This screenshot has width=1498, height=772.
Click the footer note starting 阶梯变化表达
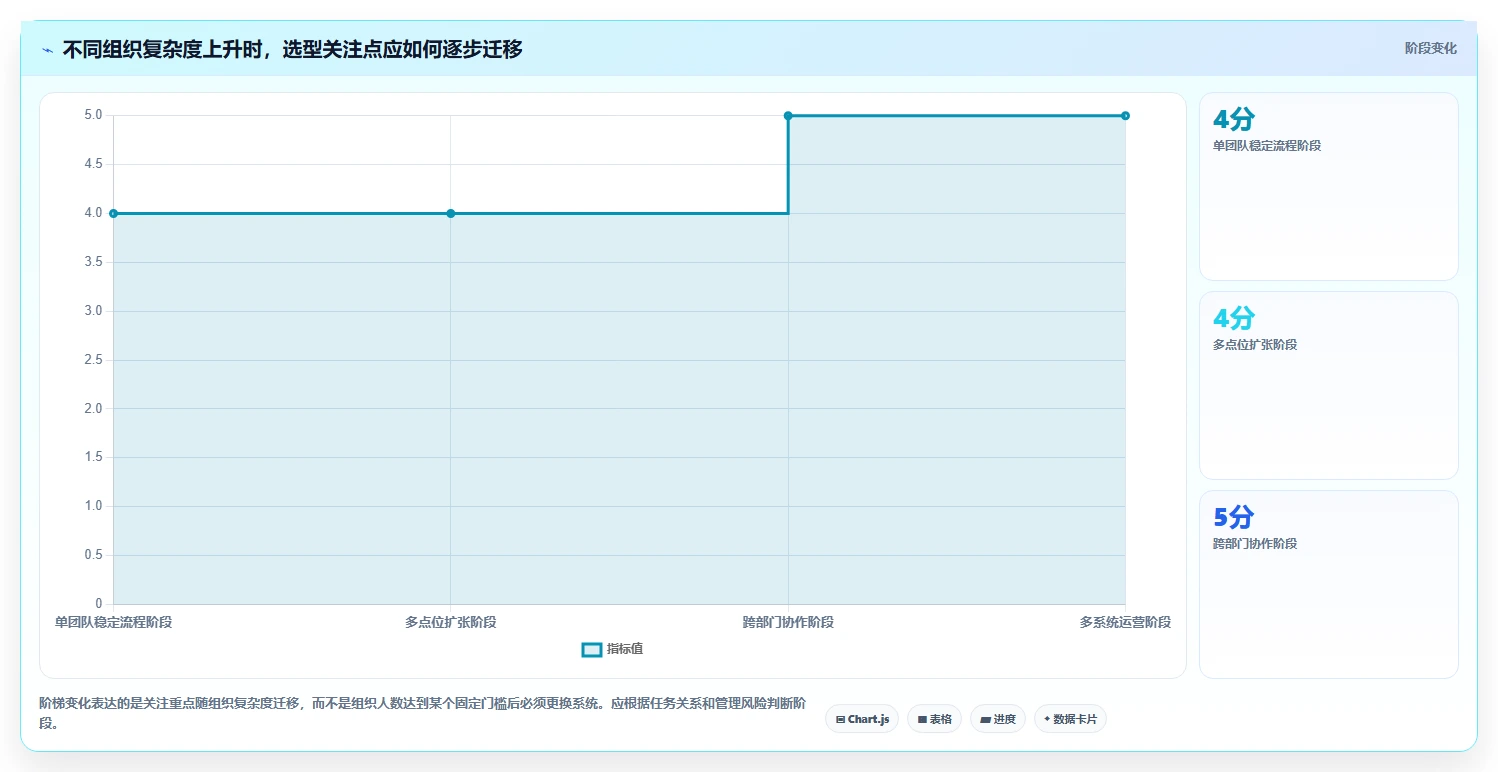(x=423, y=713)
